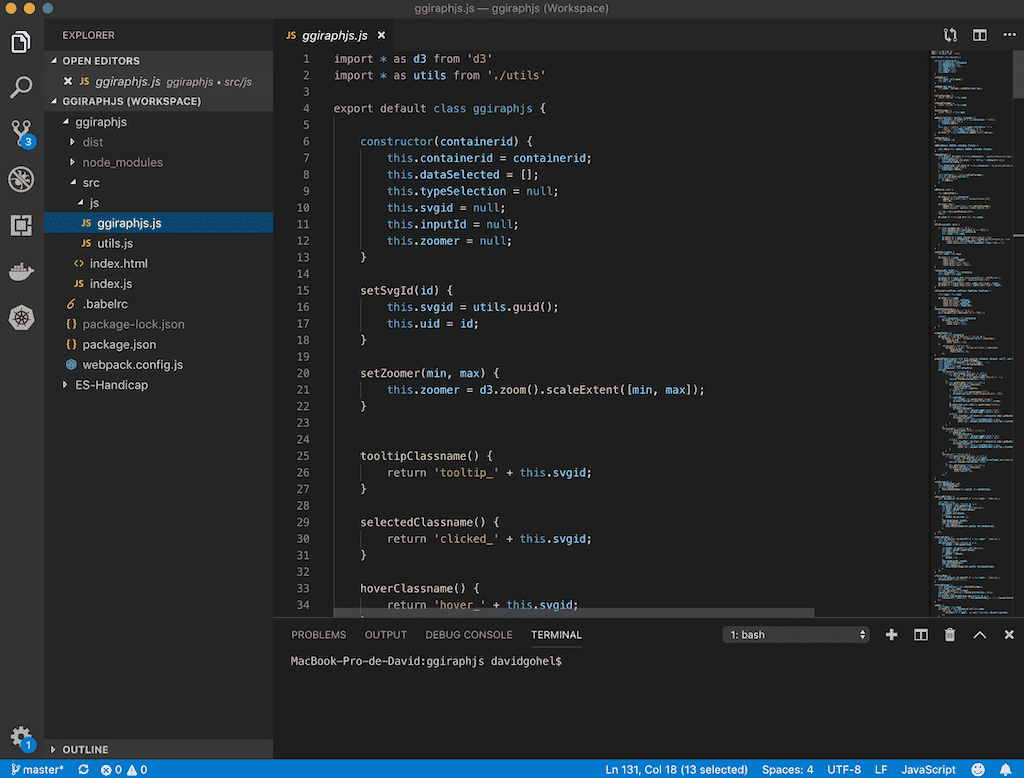Open utils.js in the file tree
This screenshot has height=778, width=1024.
pyautogui.click(x=159, y=243)
